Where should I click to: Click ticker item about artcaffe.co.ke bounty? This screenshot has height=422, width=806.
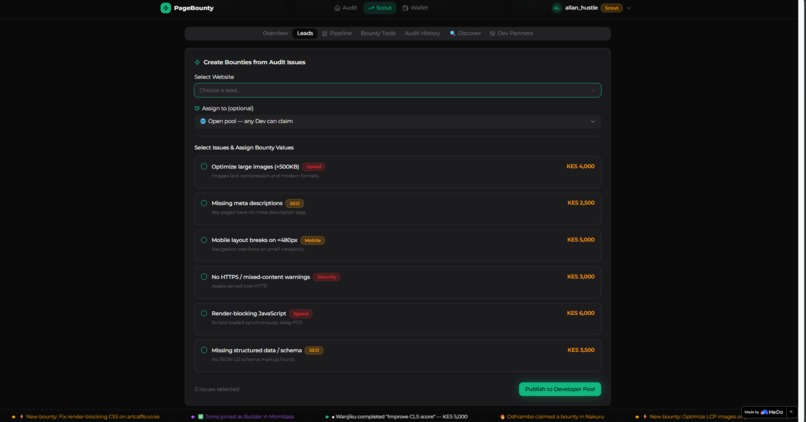(x=86, y=417)
